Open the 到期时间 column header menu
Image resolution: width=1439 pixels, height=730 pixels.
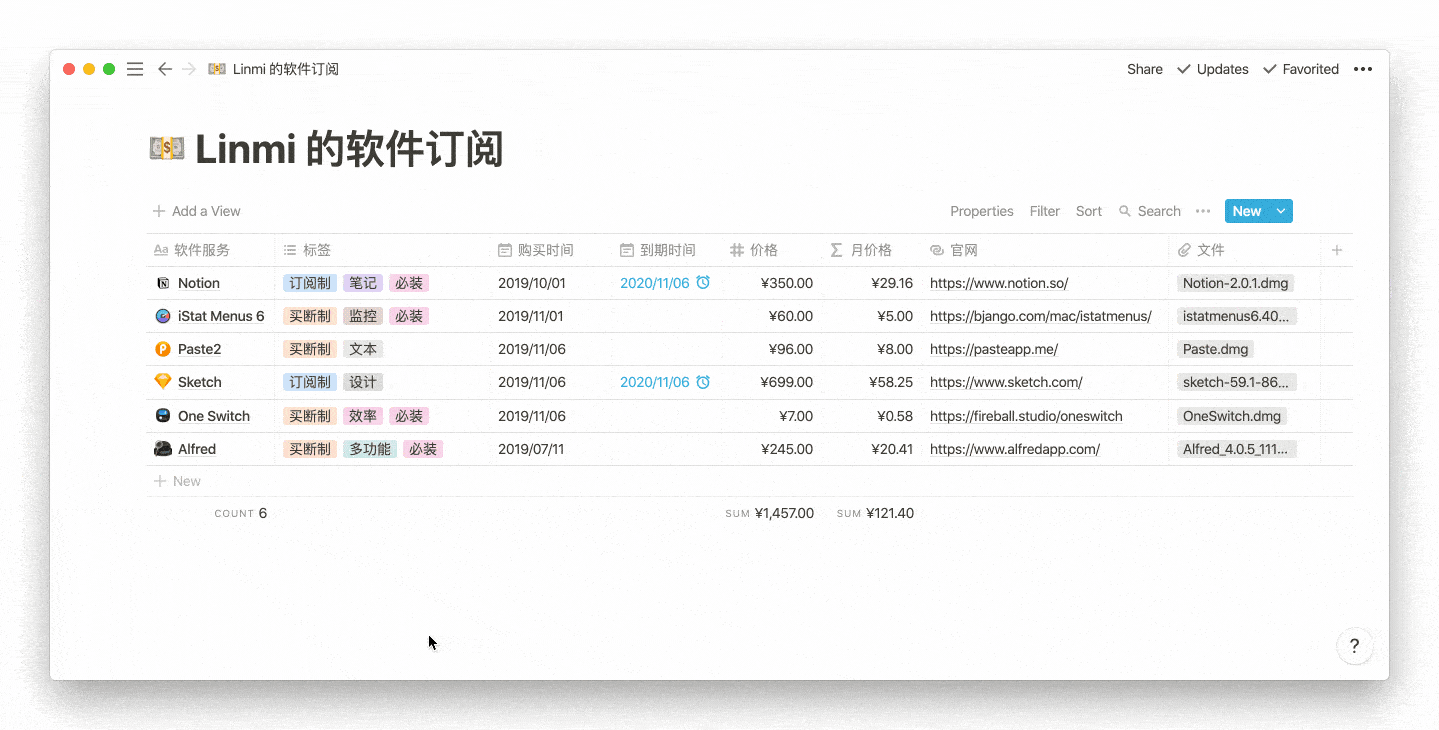coord(667,250)
